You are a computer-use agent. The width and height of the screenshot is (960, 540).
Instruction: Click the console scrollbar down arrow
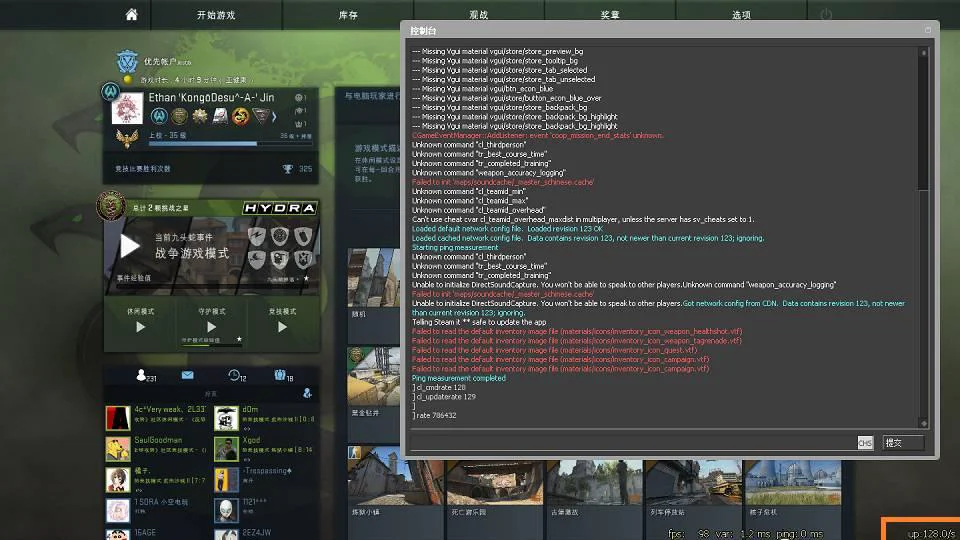923,423
